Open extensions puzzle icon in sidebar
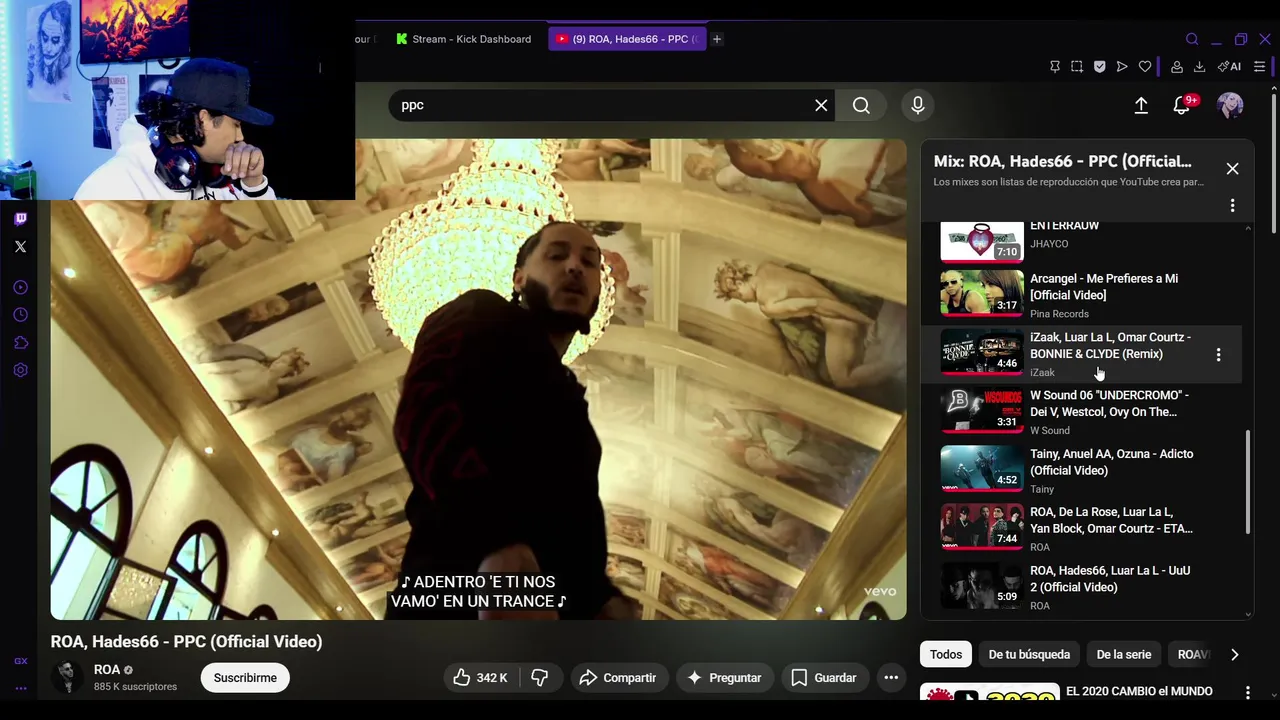Screen dimensions: 1280x720 point(20,343)
